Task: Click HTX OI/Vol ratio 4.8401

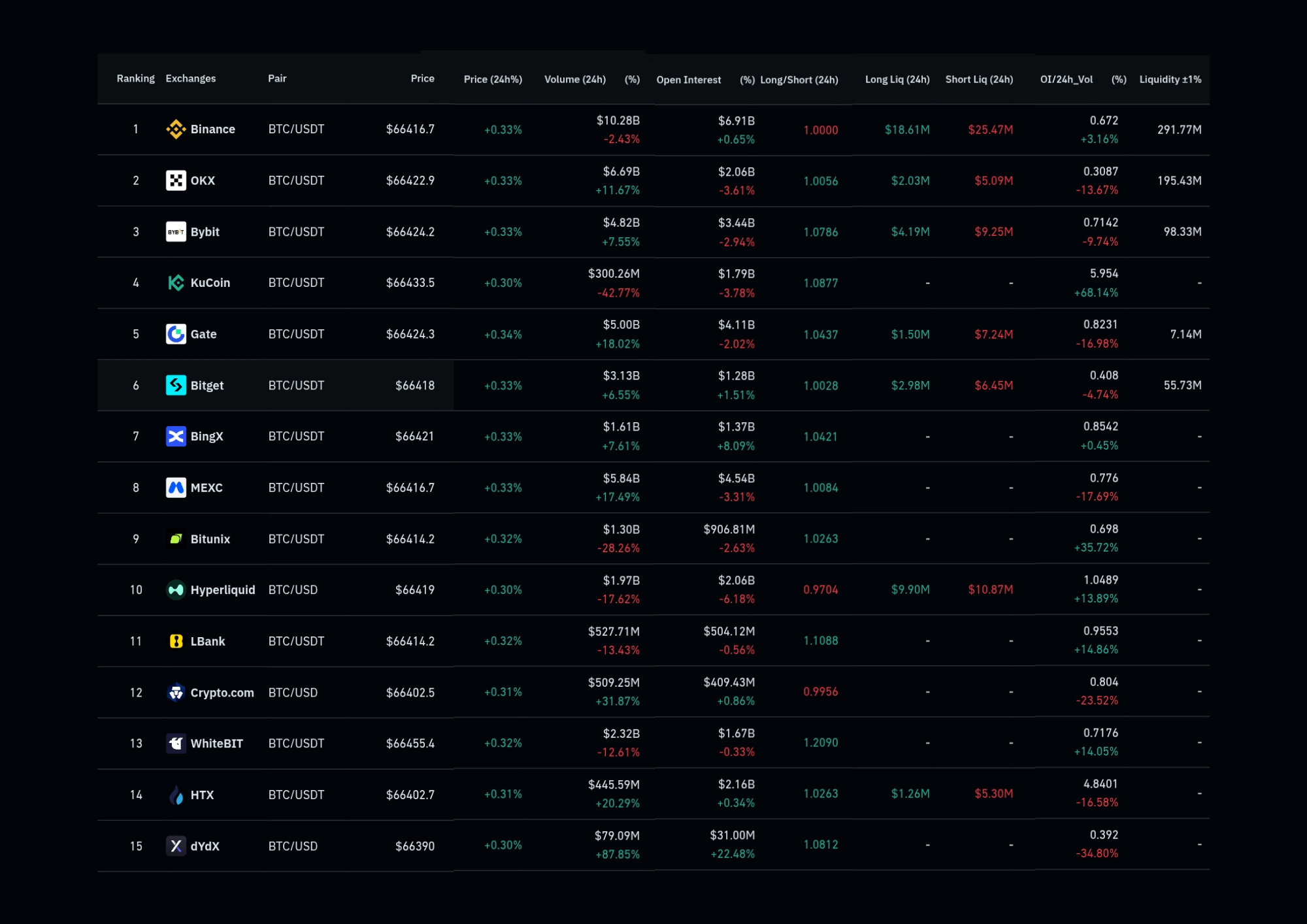Action: pos(1101,784)
